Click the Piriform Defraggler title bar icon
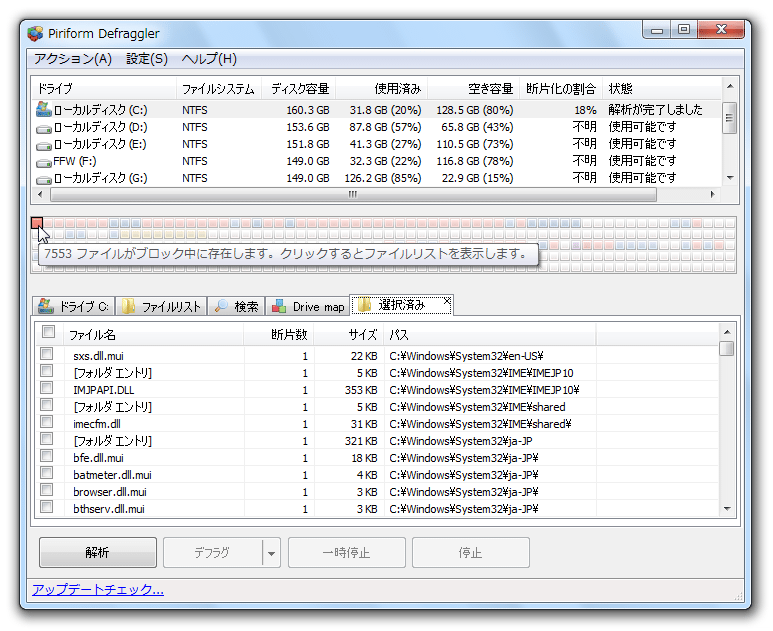 pyautogui.click(x=35, y=34)
